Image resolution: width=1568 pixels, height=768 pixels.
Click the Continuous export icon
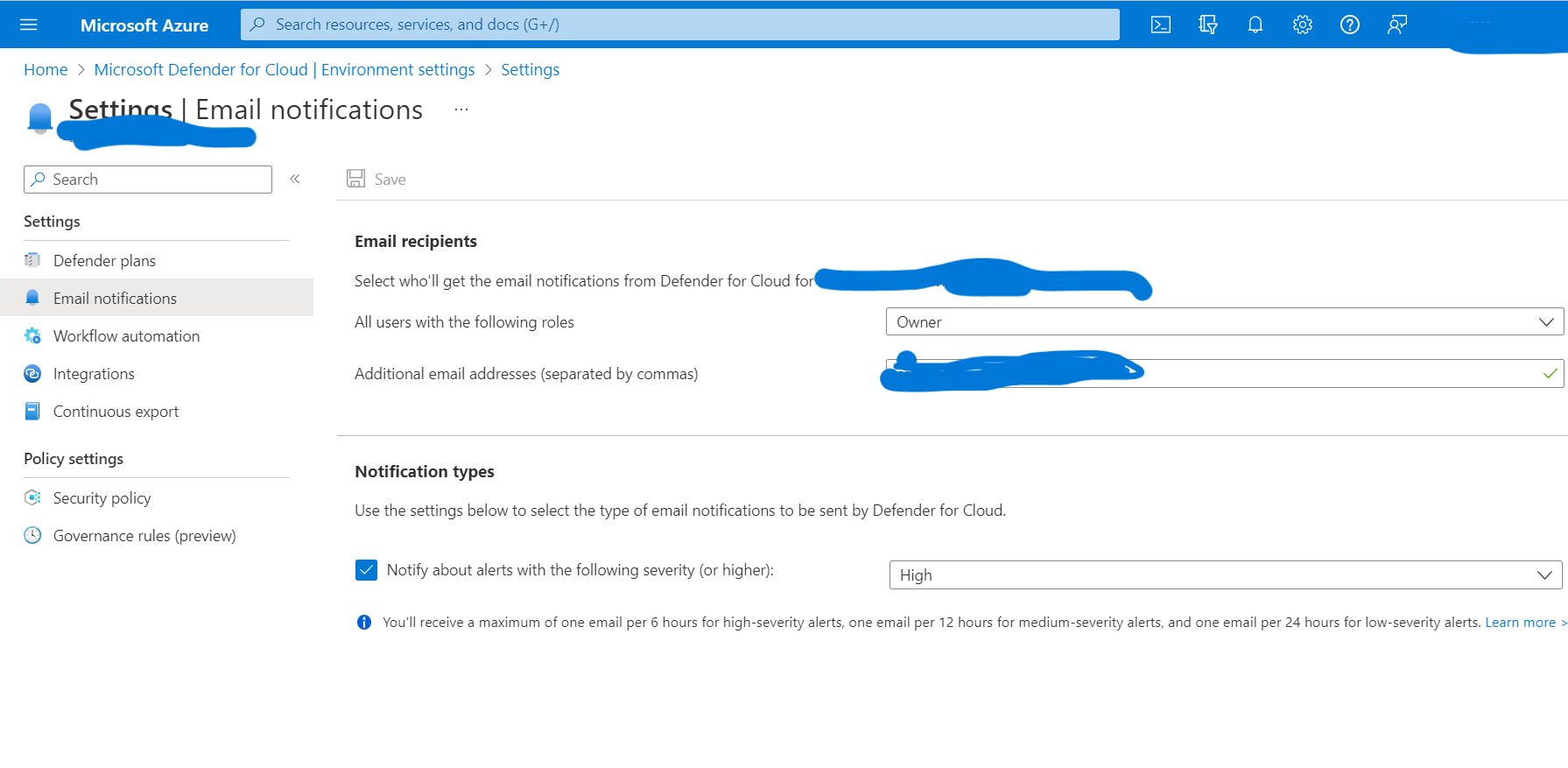tap(32, 411)
